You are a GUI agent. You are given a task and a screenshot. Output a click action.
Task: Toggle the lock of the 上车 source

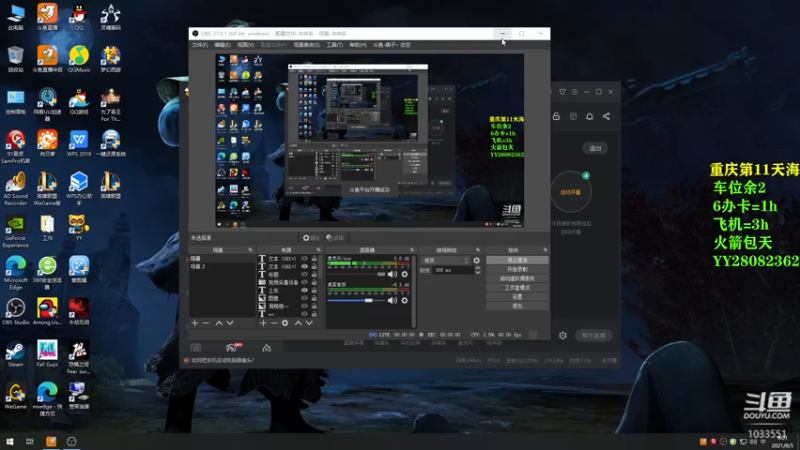click(x=314, y=290)
